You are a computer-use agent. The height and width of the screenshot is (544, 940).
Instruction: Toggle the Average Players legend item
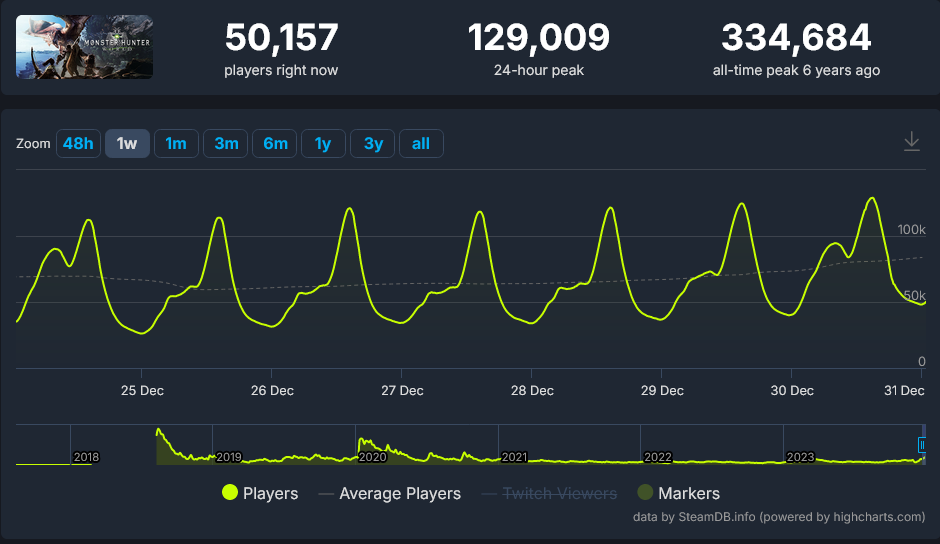point(390,494)
